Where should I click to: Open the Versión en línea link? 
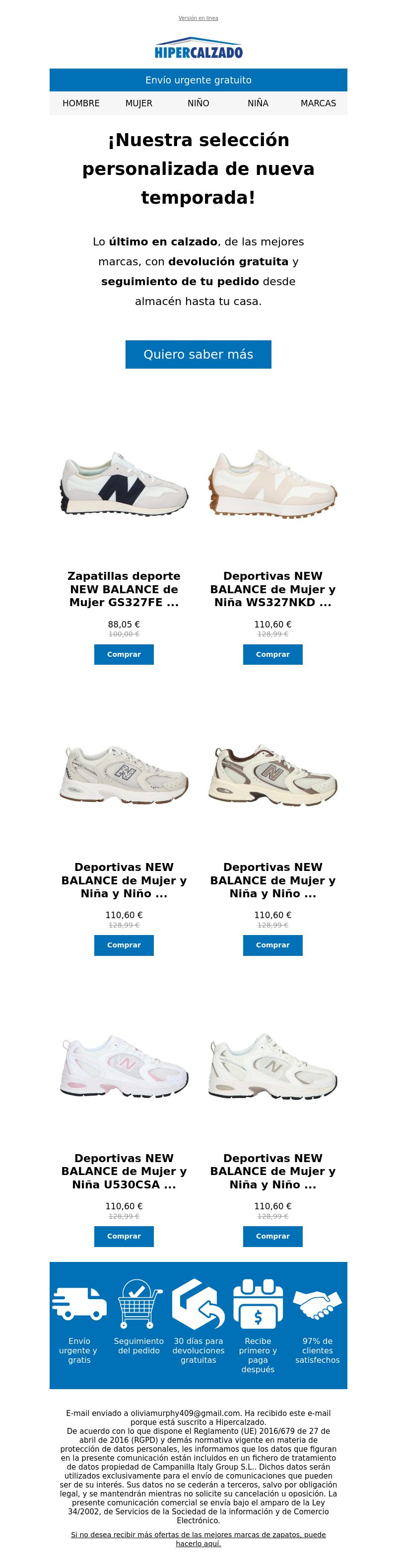click(198, 18)
